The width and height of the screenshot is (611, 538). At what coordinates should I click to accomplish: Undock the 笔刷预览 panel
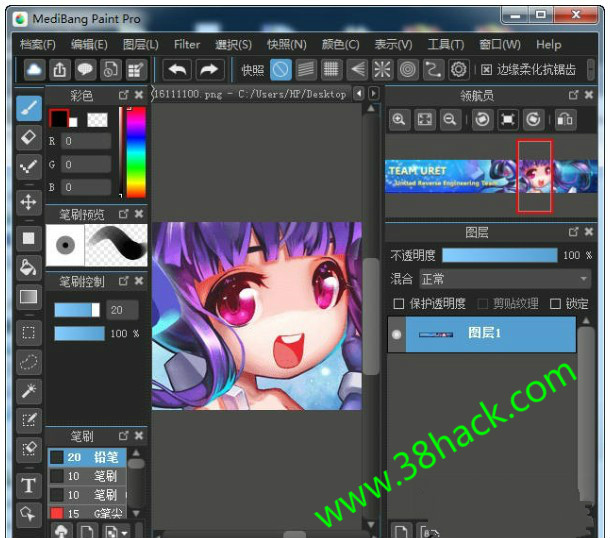(x=124, y=214)
